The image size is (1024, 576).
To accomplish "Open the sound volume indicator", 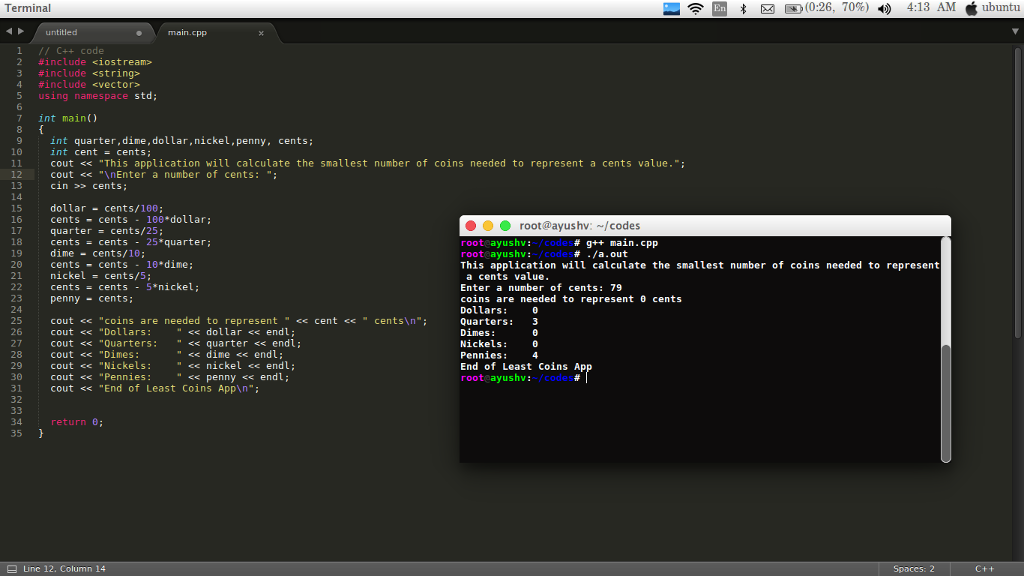I will [884, 8].
